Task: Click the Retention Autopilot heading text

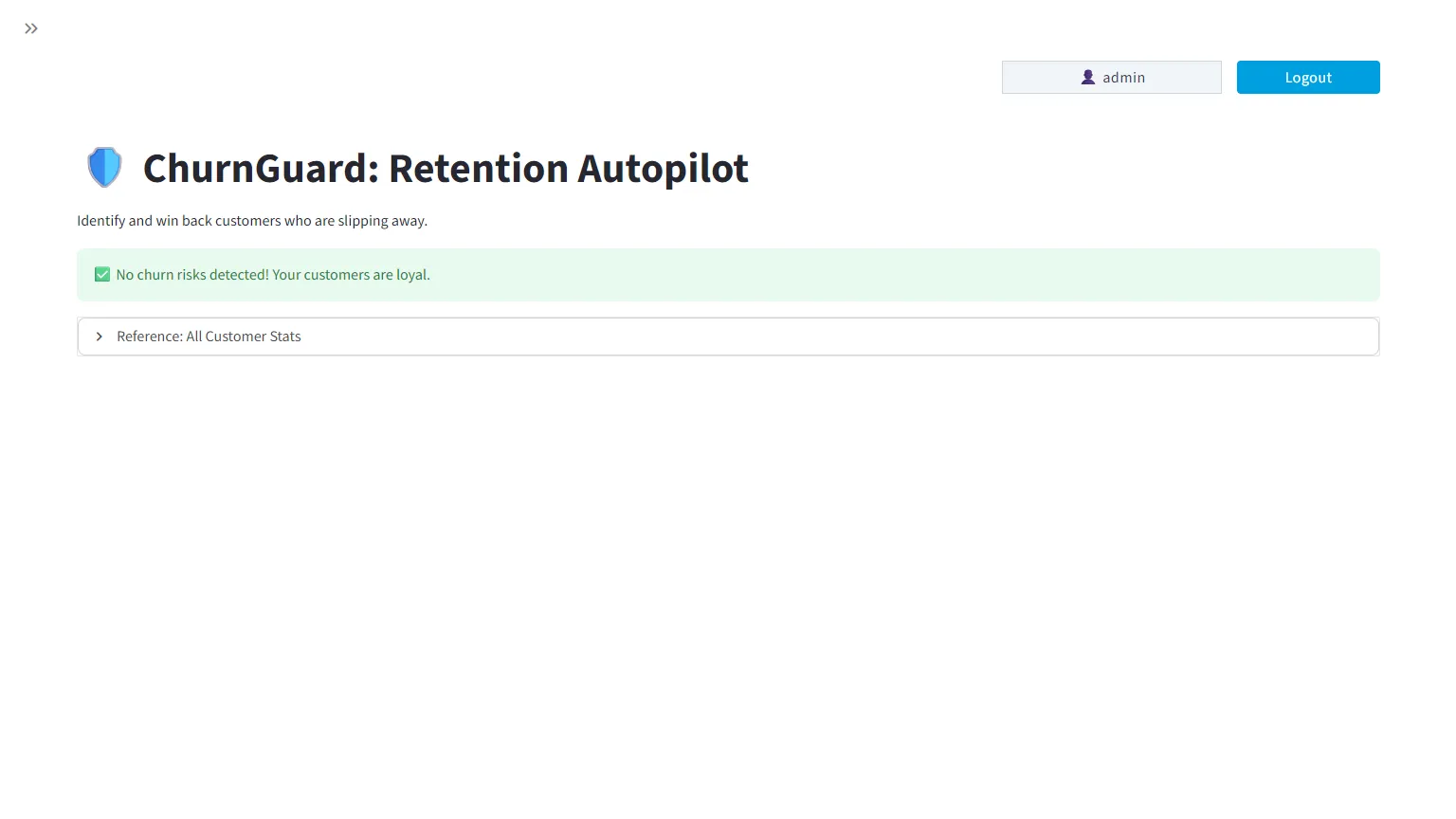Action: tap(569, 169)
